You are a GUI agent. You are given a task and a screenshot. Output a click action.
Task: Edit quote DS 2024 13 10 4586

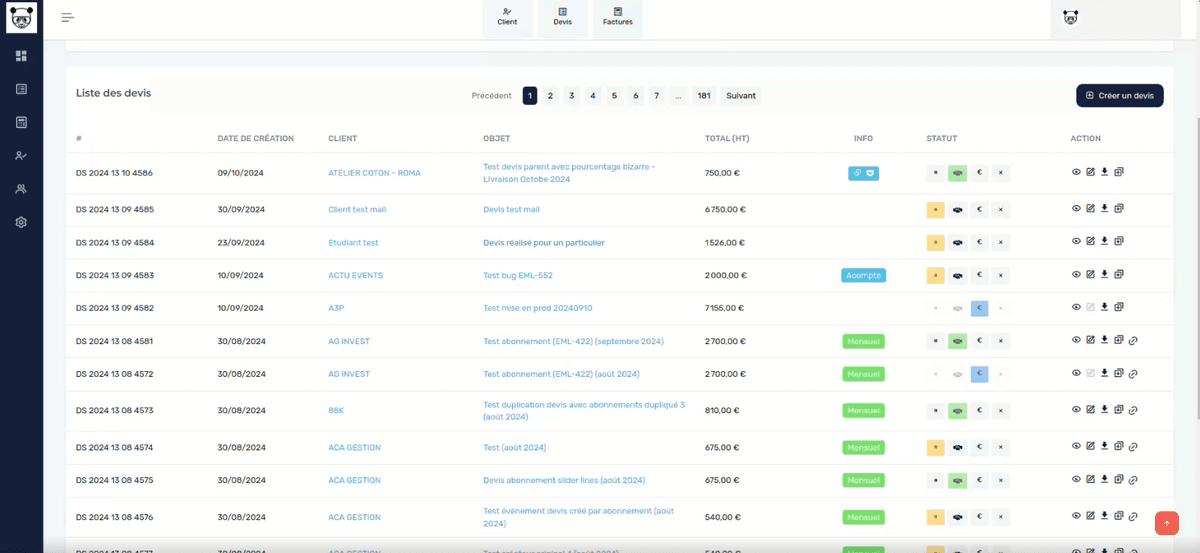[1090, 172]
